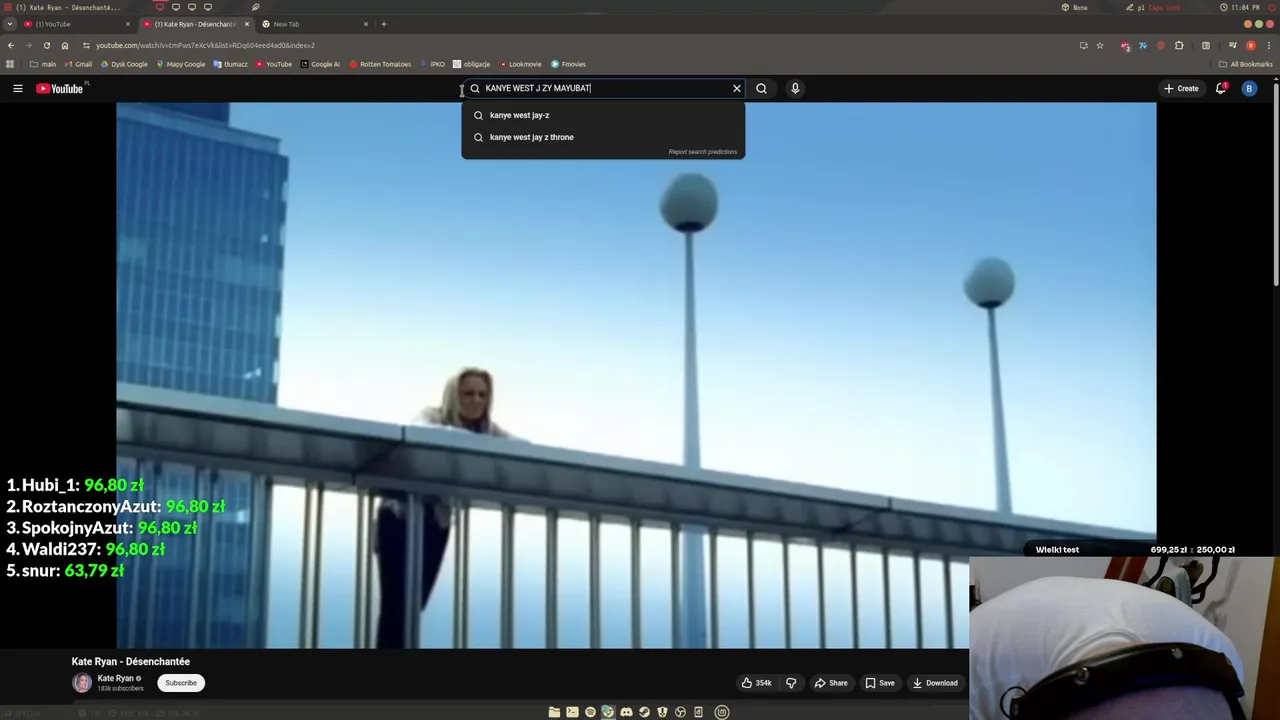This screenshot has width=1280, height=720.
Task: Select the Kate Ryan - Désenchantée tab
Action: pos(195,24)
